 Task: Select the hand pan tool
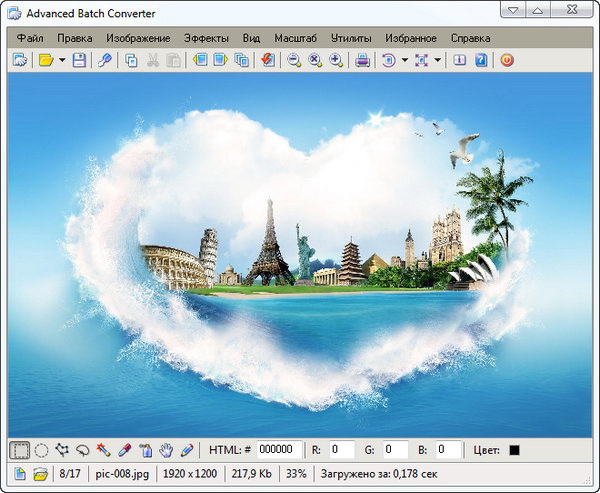[x=166, y=450]
